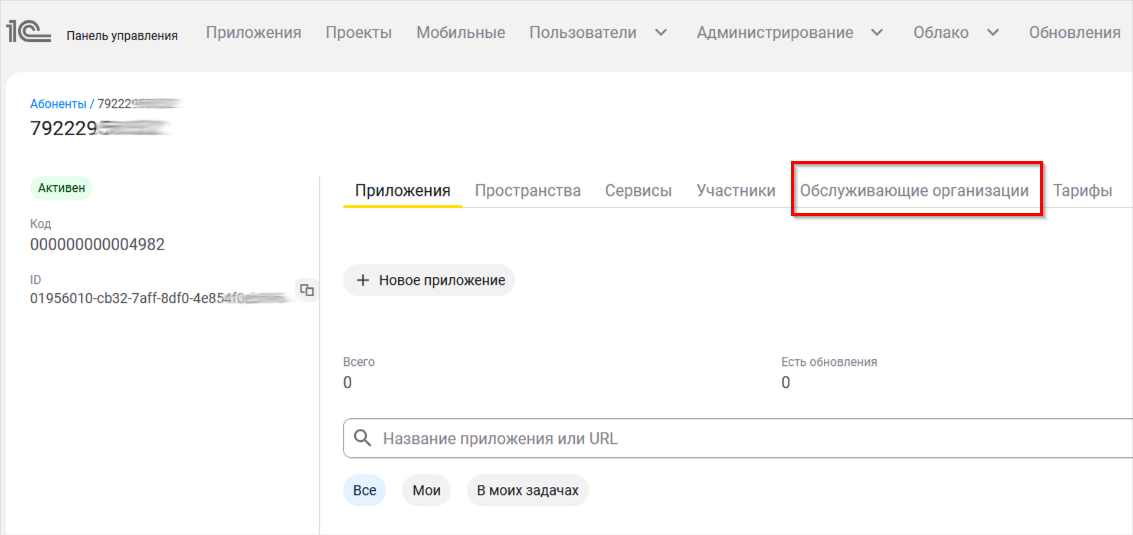
Task: Select the В моих задачах filter chip
Action: click(x=528, y=490)
